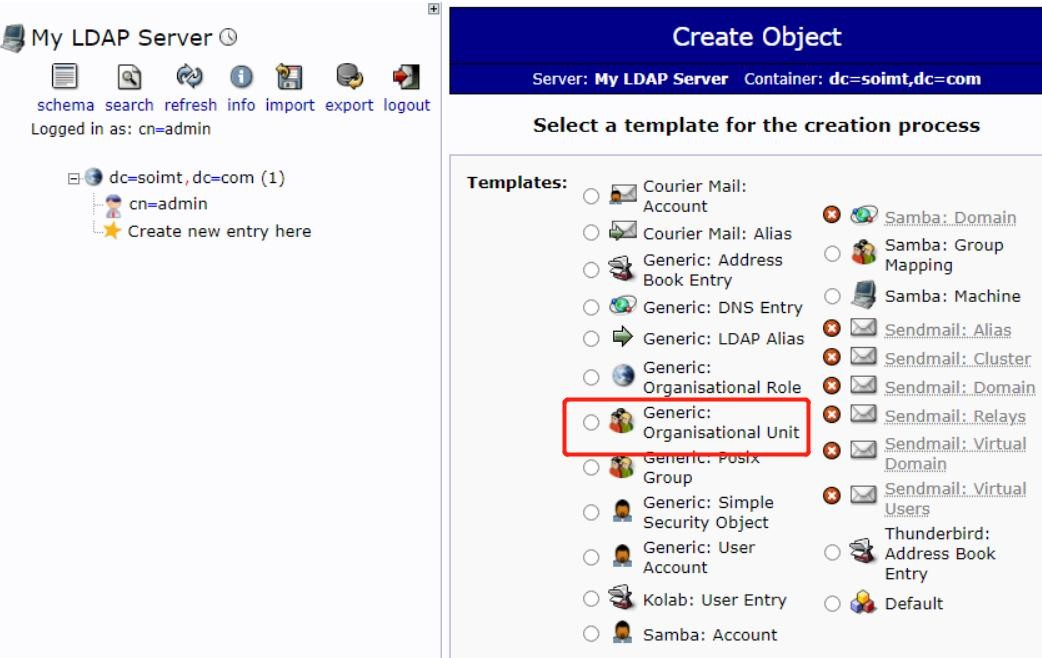1042x658 pixels.
Task: Click the export icon
Action: tap(348, 78)
